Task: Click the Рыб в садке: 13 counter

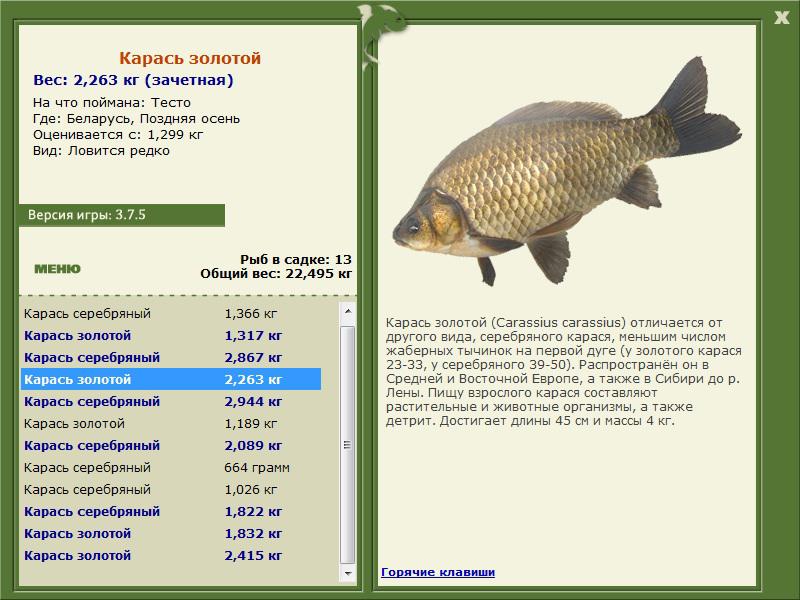Action: (x=296, y=259)
